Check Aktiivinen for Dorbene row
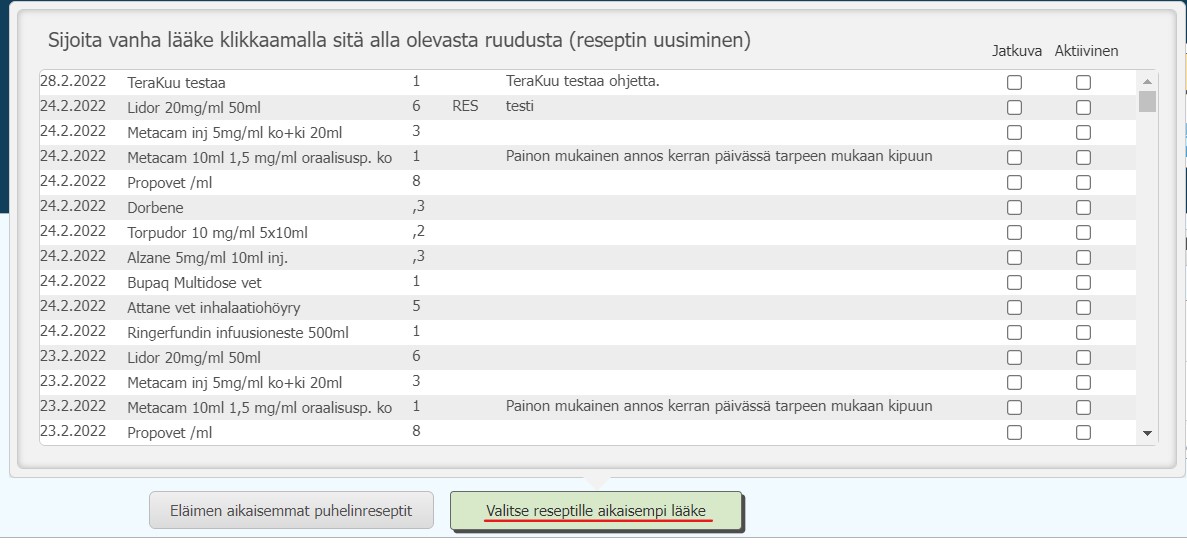Viewport: 1187px width, 556px height. coord(1083,208)
